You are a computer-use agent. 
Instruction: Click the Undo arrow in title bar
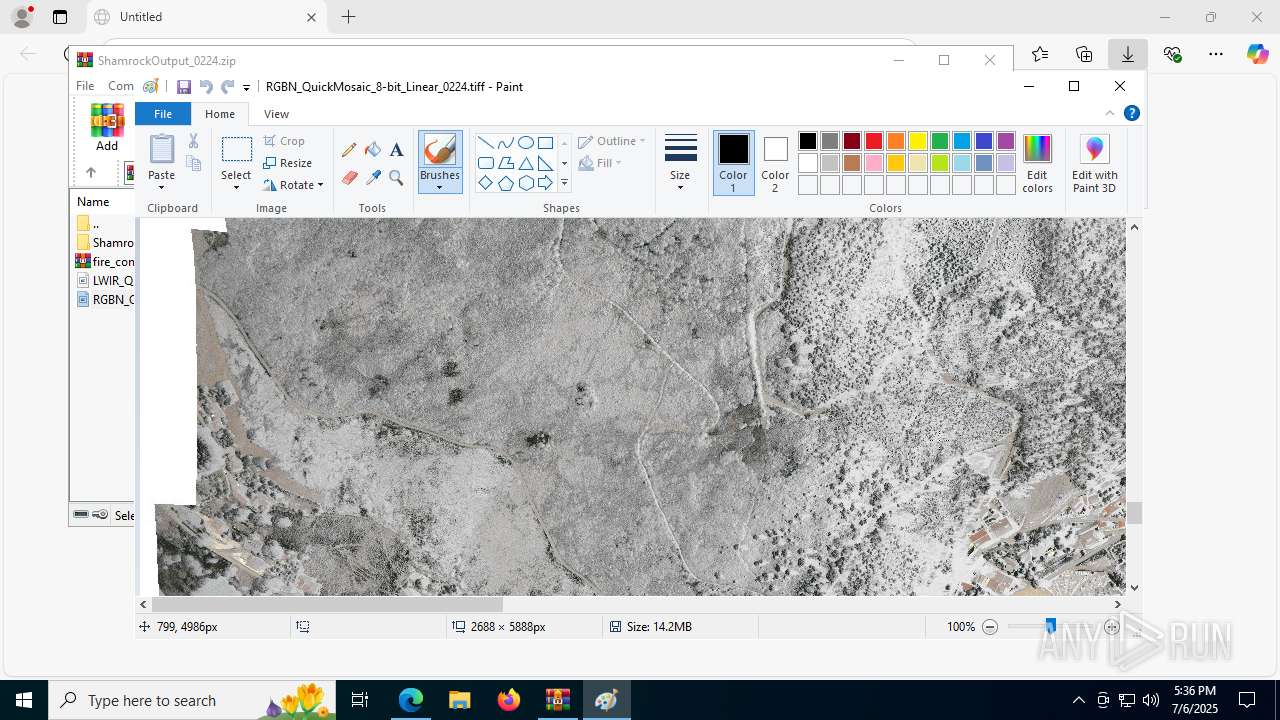click(206, 87)
